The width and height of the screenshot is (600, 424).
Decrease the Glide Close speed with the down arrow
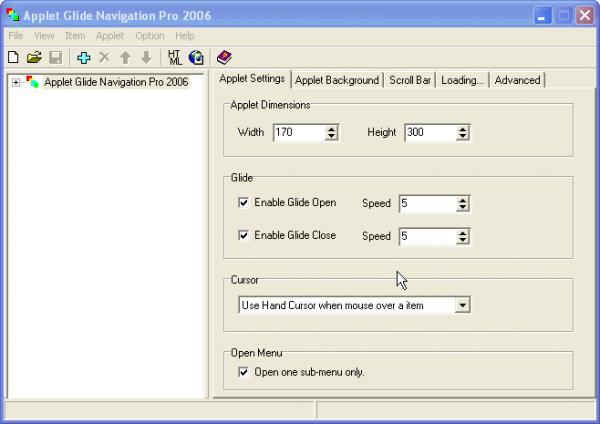click(463, 240)
